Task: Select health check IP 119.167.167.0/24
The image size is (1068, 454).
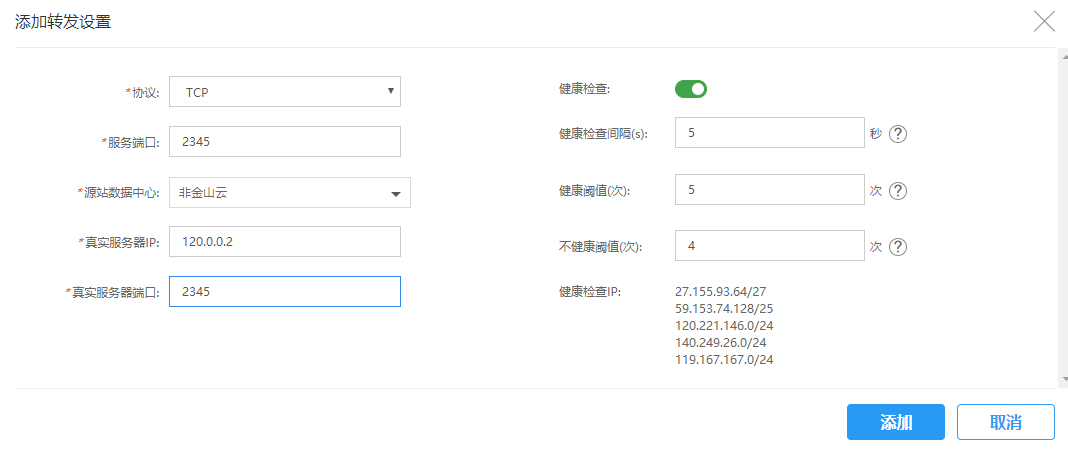Action: click(724, 359)
